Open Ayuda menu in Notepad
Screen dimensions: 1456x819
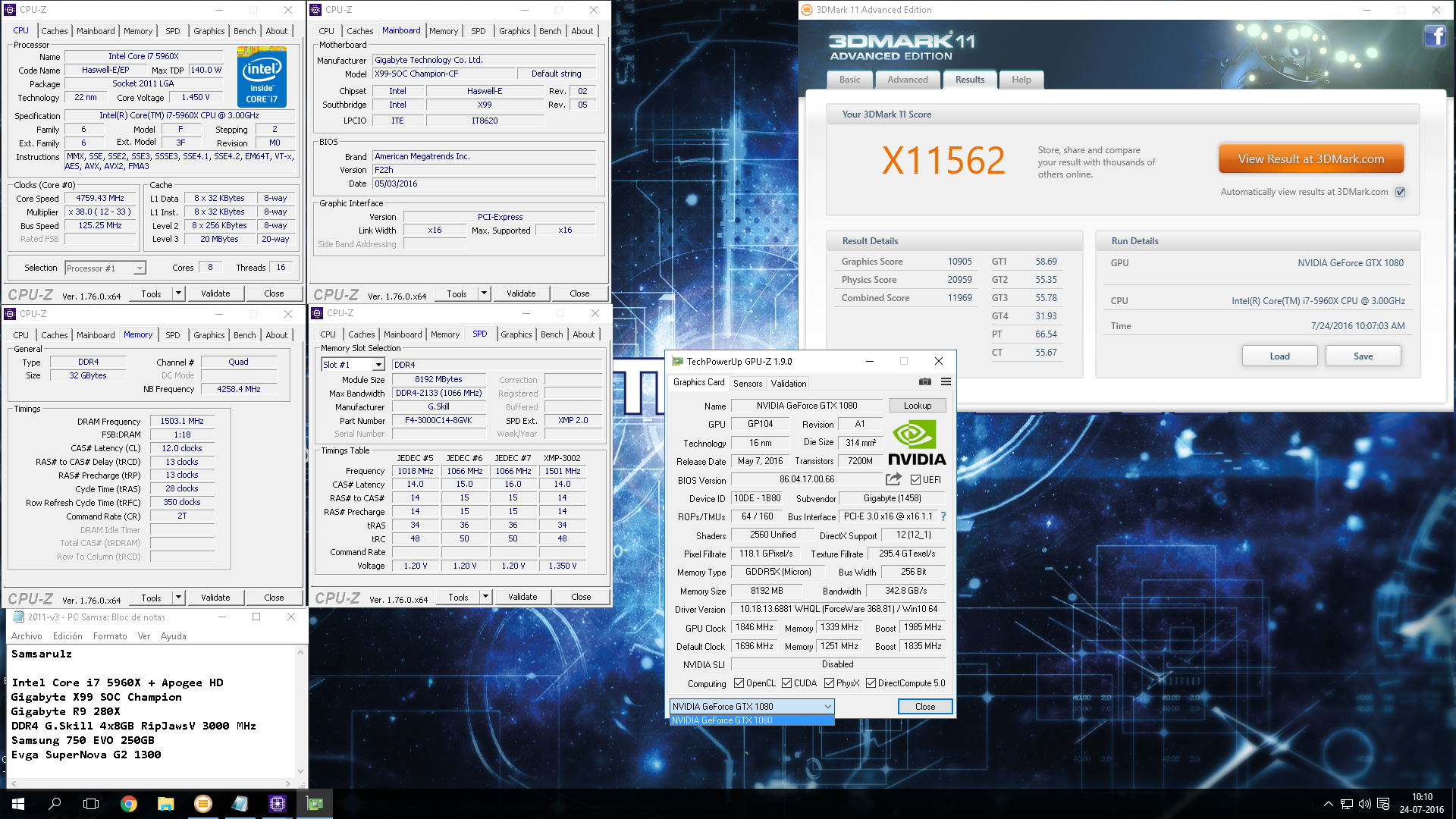tap(173, 636)
